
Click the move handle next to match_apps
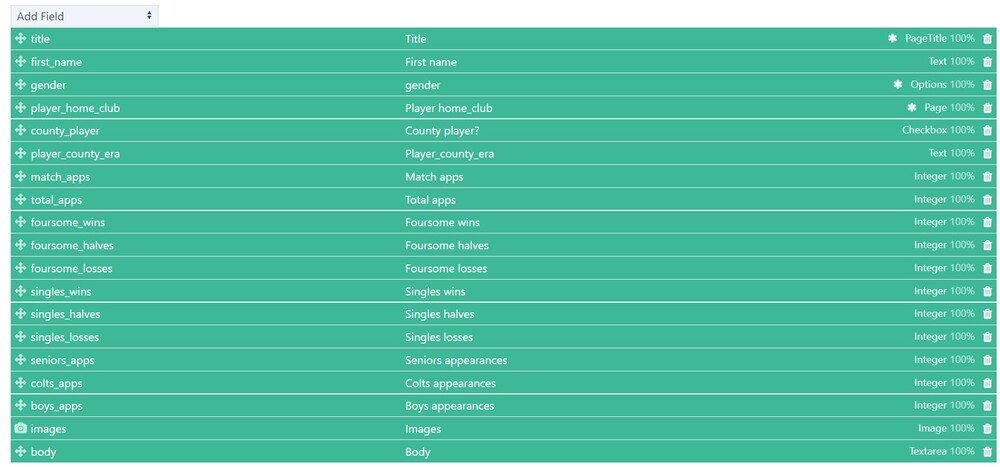[x=21, y=176]
